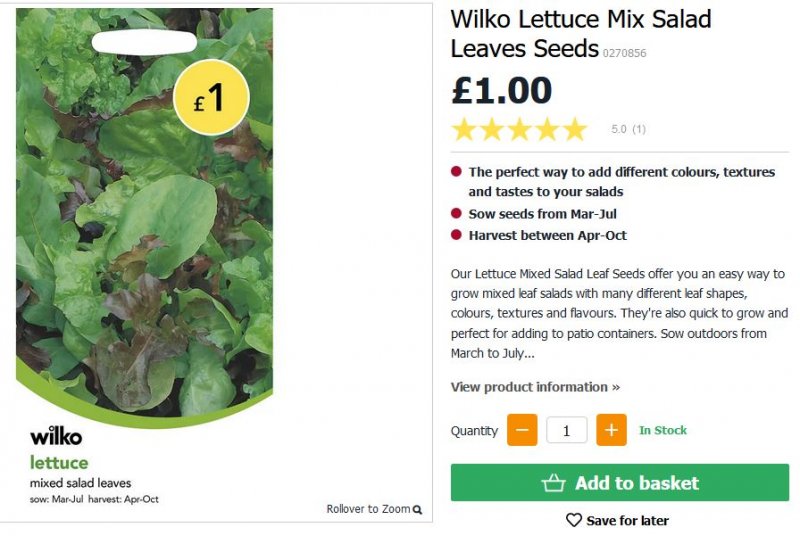This screenshot has height=536, width=800.
Task: Click the minus quantity button
Action: click(x=522, y=430)
